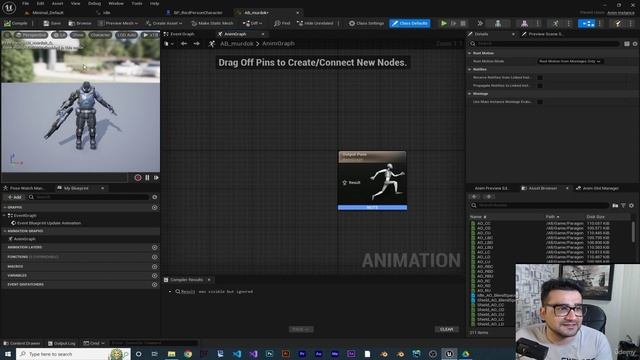The image size is (640, 360).
Task: Add a new Macro plus icon
Action: pos(155,267)
